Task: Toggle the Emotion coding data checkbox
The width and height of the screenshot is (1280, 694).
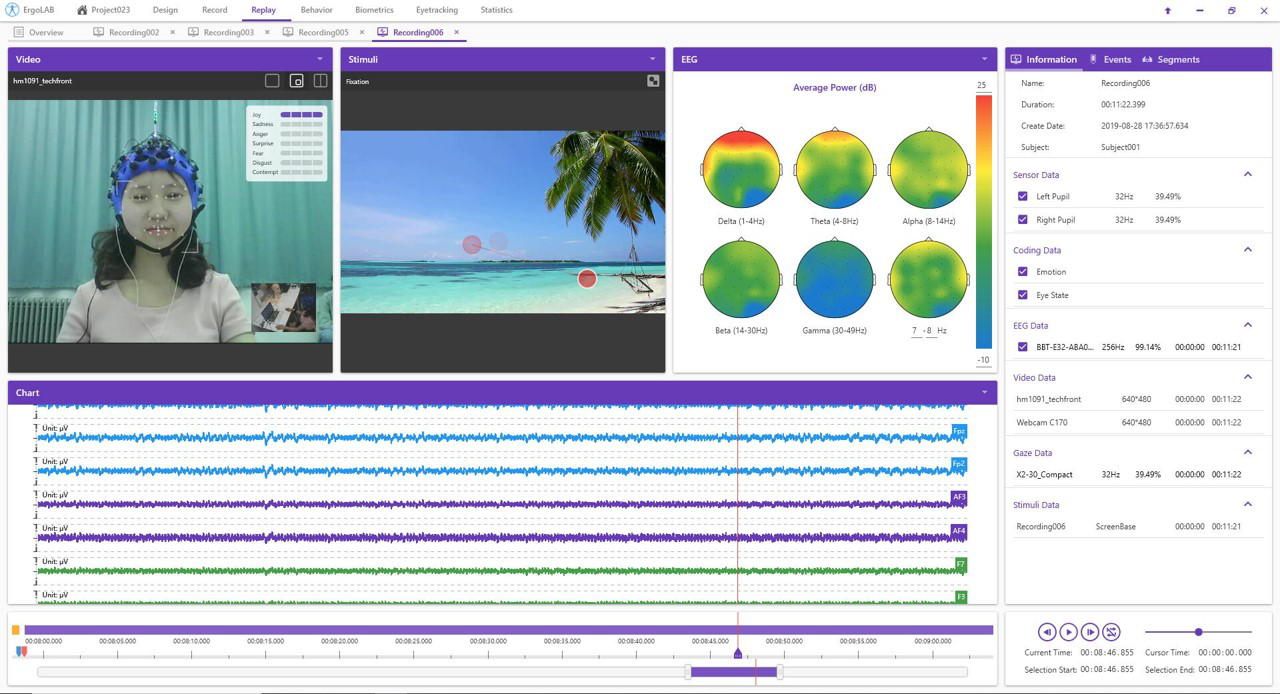Action: 1022,272
